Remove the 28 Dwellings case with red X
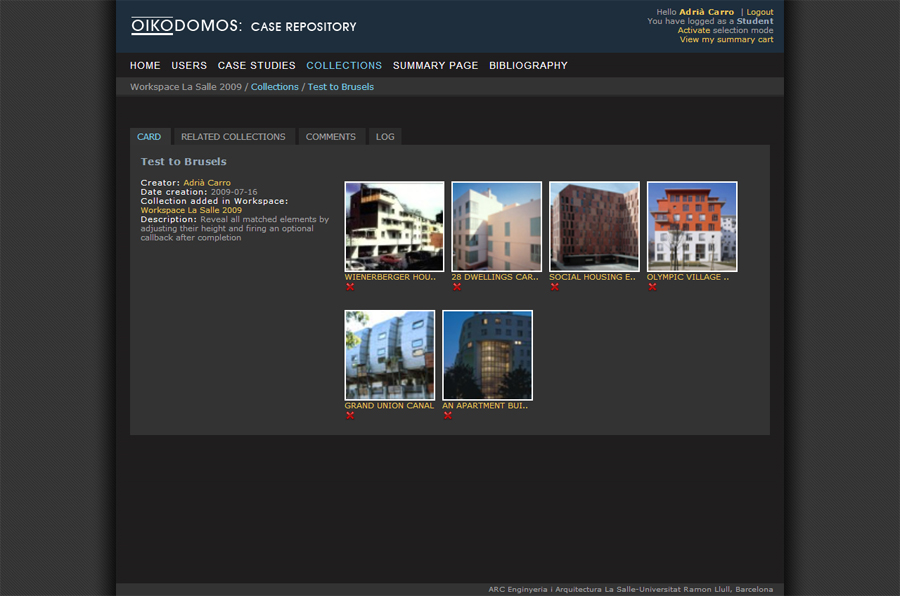900x596 pixels. pyautogui.click(x=457, y=287)
